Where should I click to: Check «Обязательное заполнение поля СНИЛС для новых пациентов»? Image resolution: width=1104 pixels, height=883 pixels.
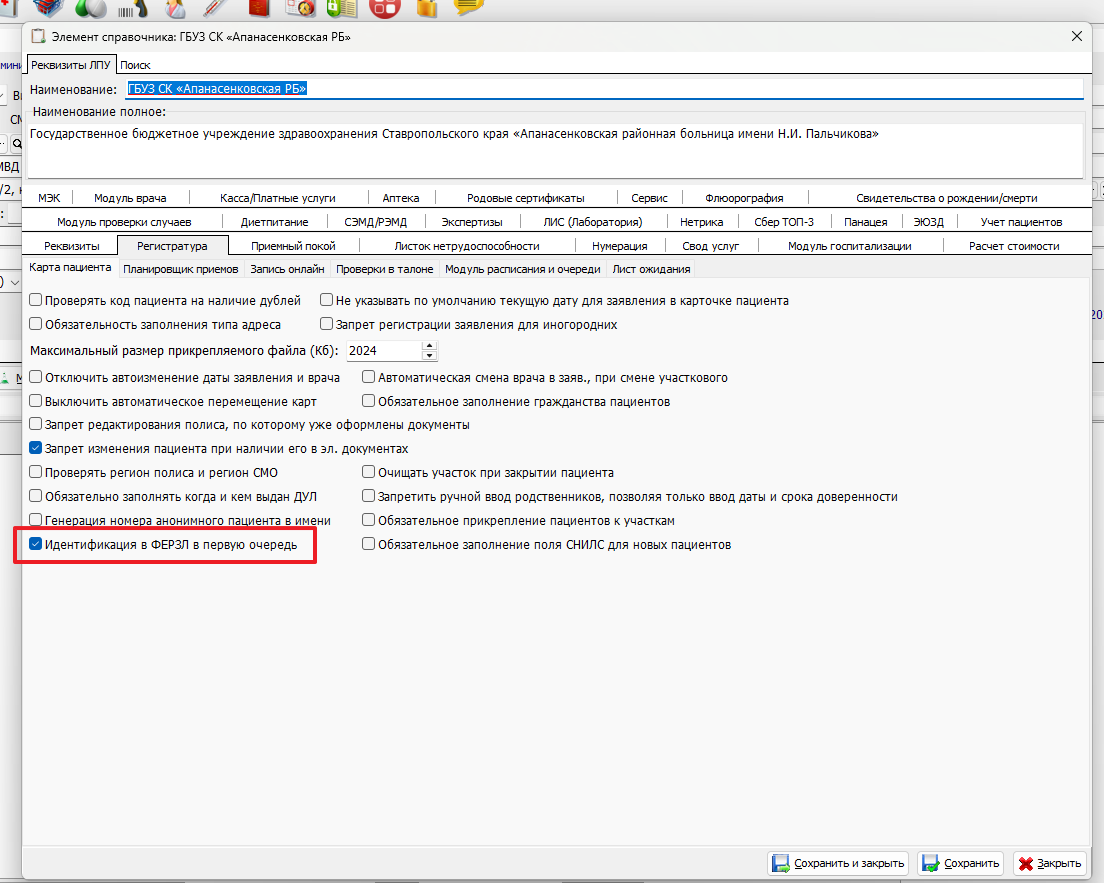click(x=368, y=544)
